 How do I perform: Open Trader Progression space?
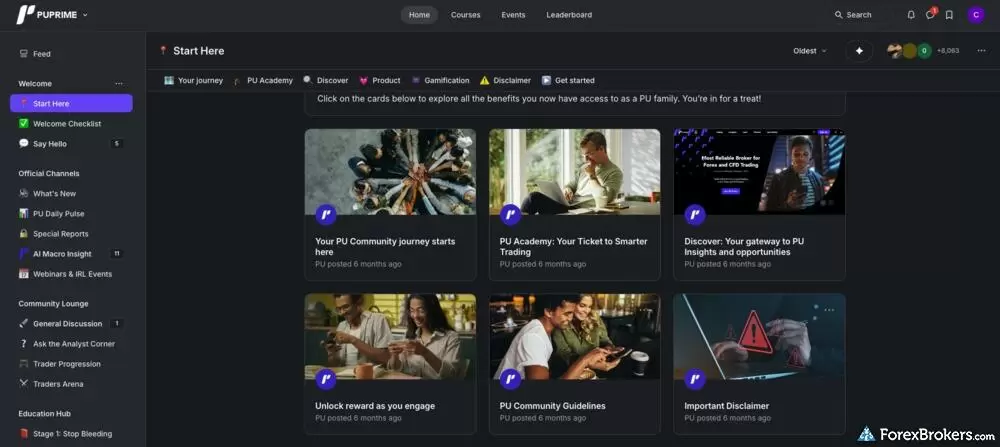(x=71, y=364)
